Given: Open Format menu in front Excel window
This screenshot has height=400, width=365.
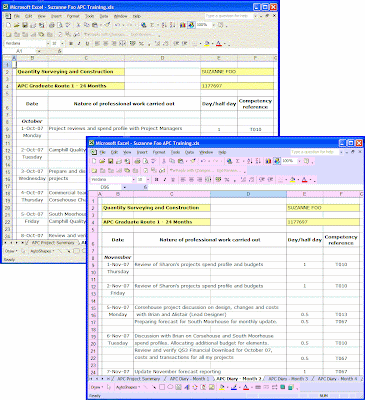Looking at the screenshot, I should pos(159,152).
